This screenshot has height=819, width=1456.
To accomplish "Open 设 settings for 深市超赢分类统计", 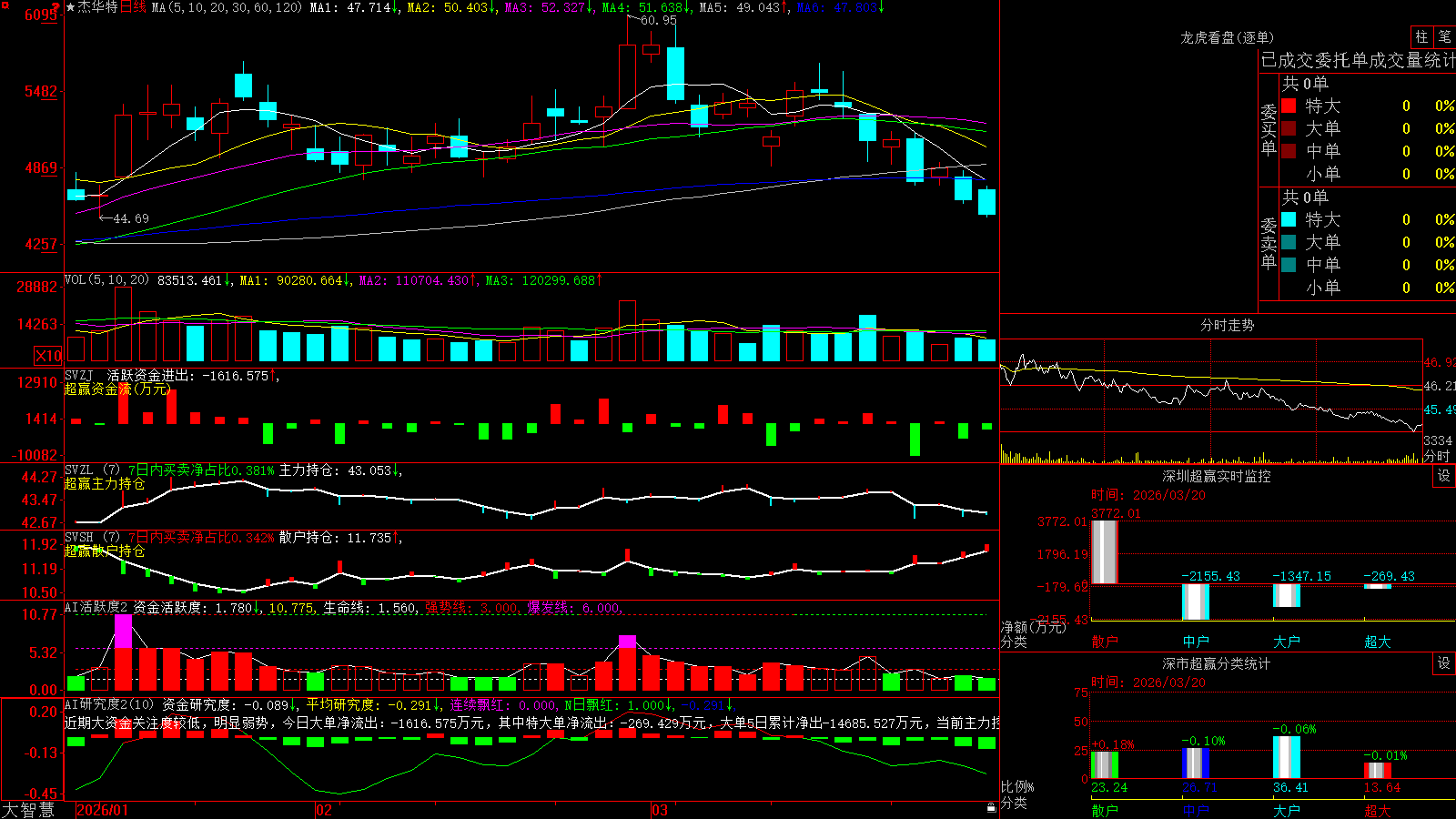I will coord(1444,663).
